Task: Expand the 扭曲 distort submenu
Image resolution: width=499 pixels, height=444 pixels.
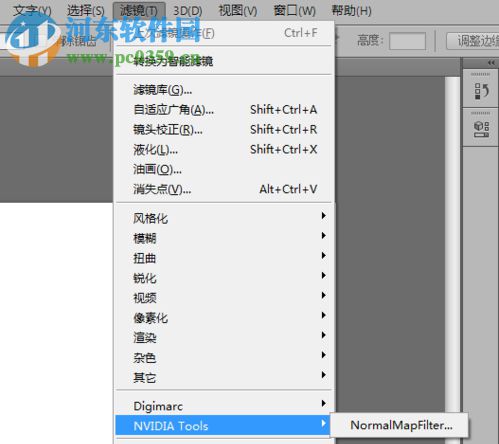Action: [223, 258]
